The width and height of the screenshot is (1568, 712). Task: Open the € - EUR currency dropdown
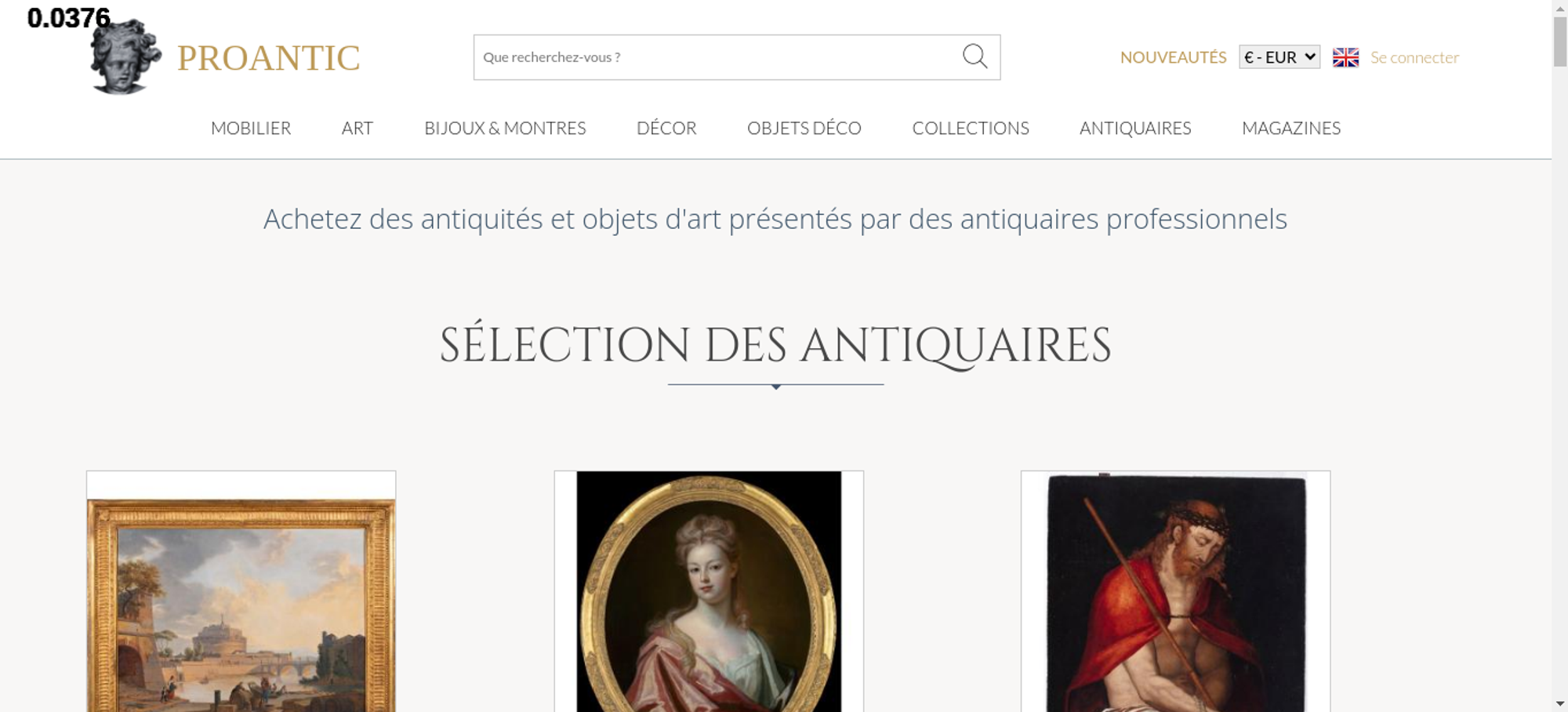(1279, 57)
